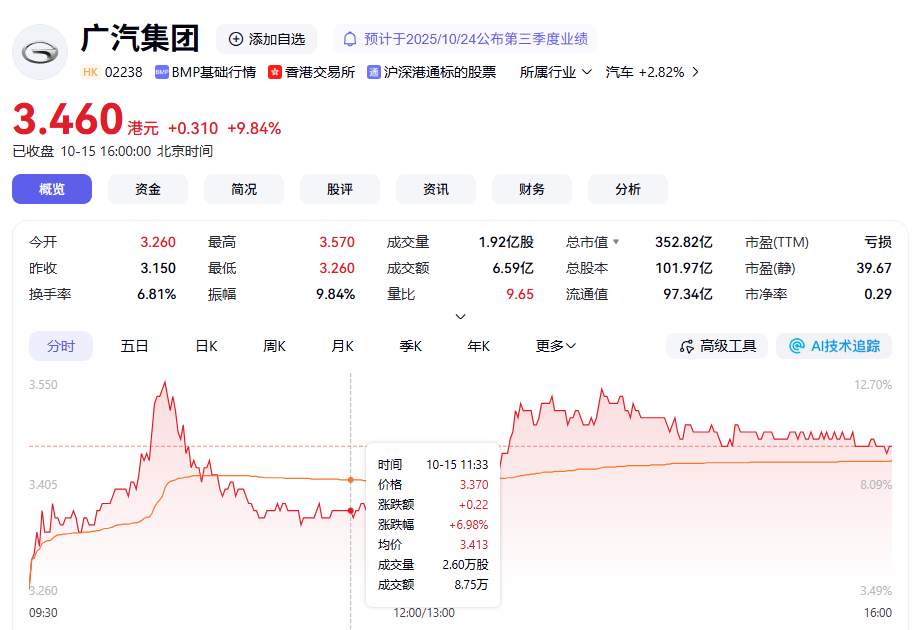Image resolution: width=919 pixels, height=630 pixels.
Task: Click the Hong Kong flag icon
Action: pos(275,72)
